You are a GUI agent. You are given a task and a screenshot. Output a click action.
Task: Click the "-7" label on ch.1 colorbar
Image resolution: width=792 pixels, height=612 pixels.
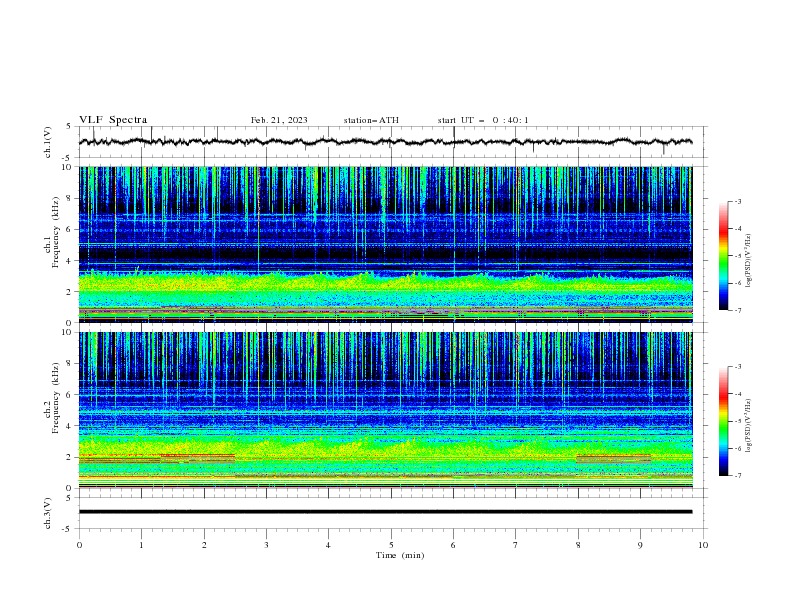point(738,310)
